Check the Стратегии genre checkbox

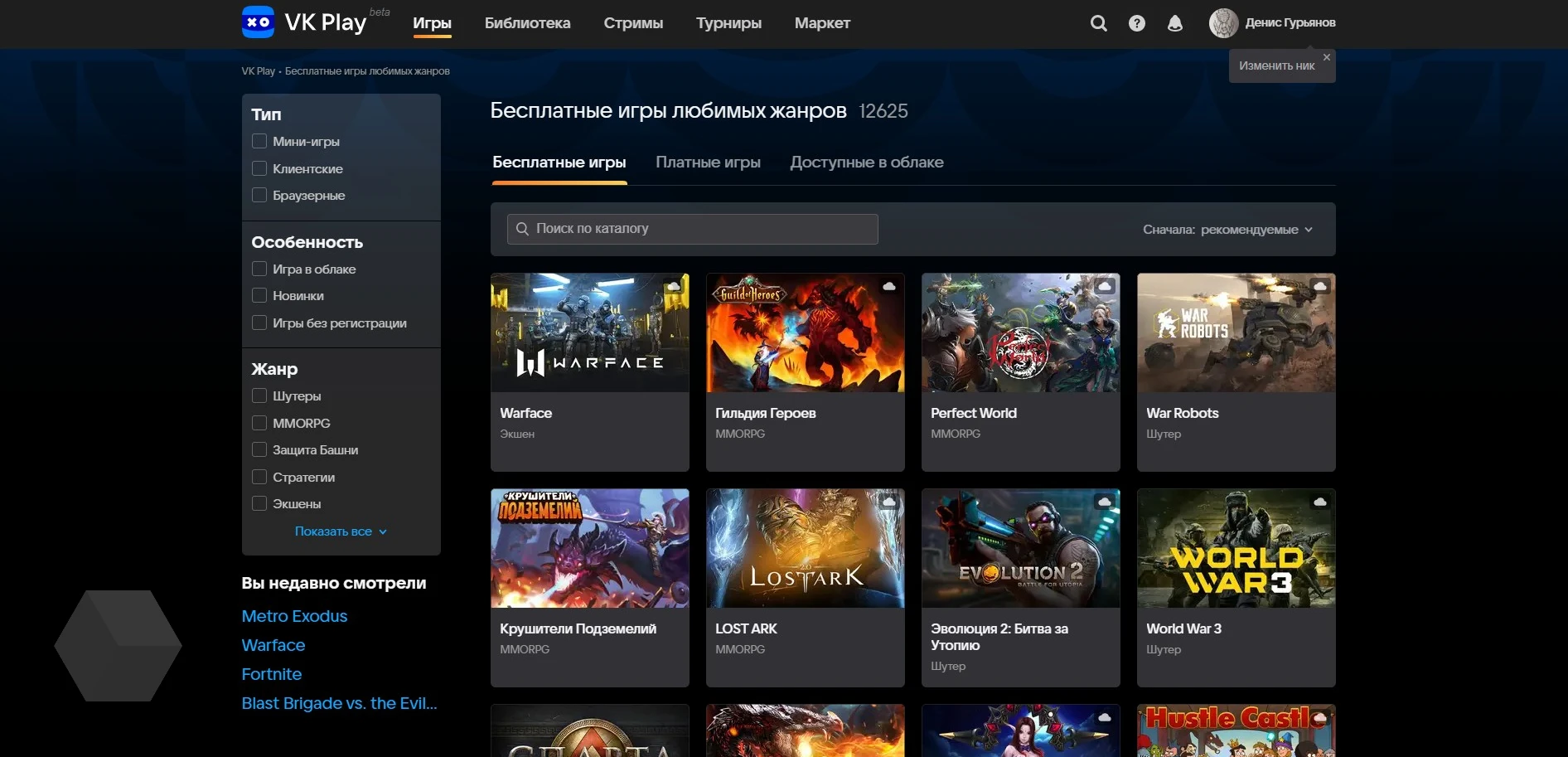click(x=259, y=477)
